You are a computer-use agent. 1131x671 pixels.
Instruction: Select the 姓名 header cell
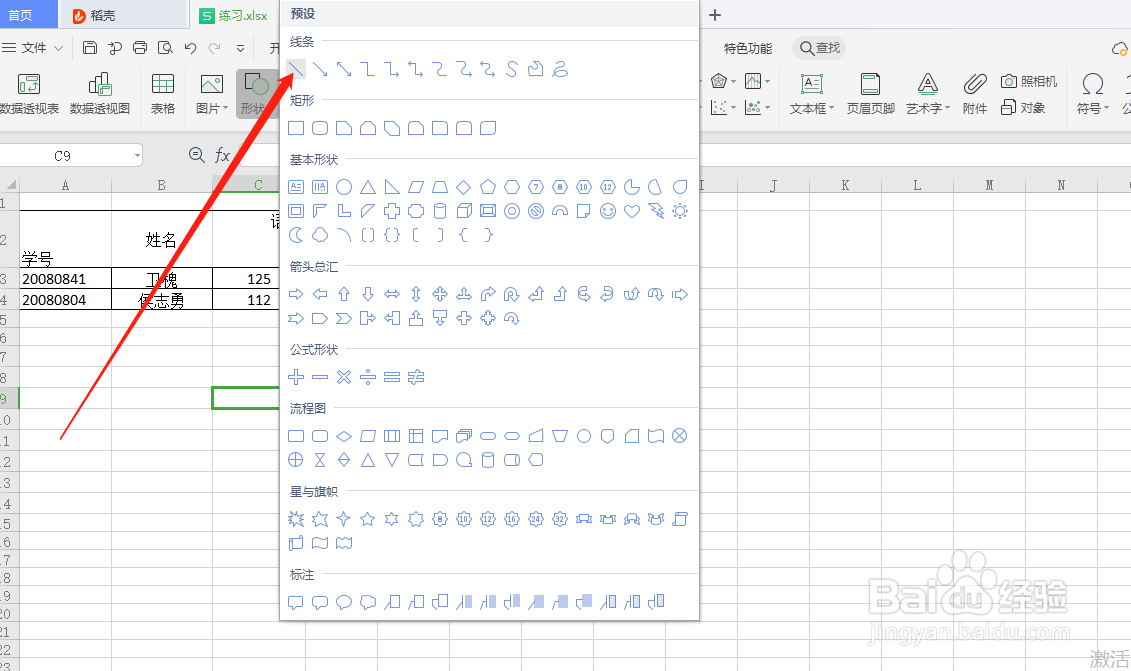162,239
